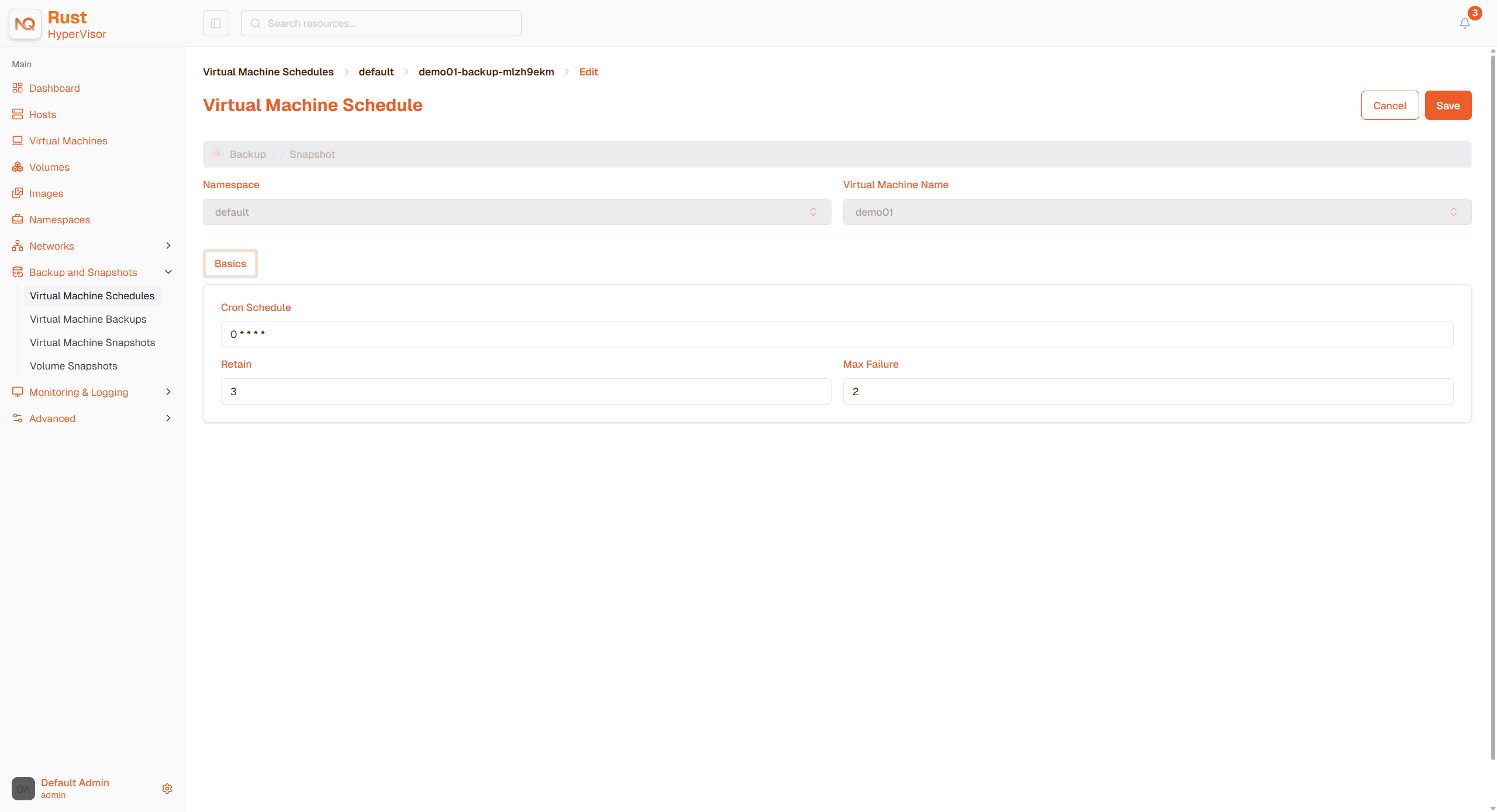
Task: Select the Backup radio option
Action: pyautogui.click(x=218, y=154)
